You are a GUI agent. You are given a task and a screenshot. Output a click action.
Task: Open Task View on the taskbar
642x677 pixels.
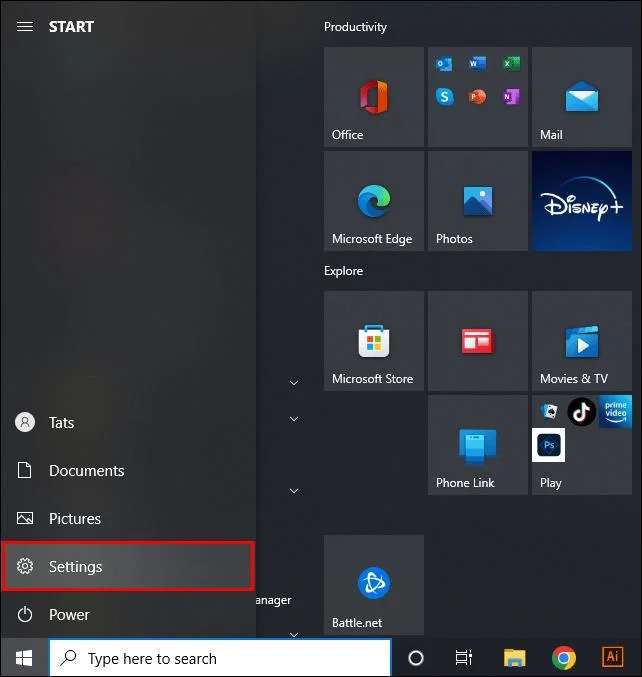pyautogui.click(x=464, y=658)
